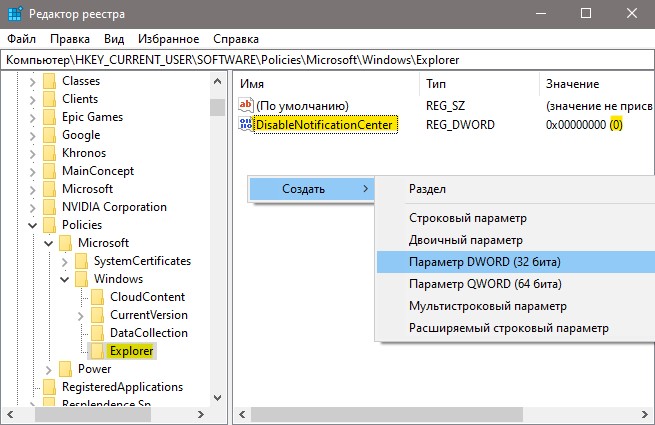Choose Расширяемый строковый параметр from submenu
655x425 pixels.
[515, 328]
